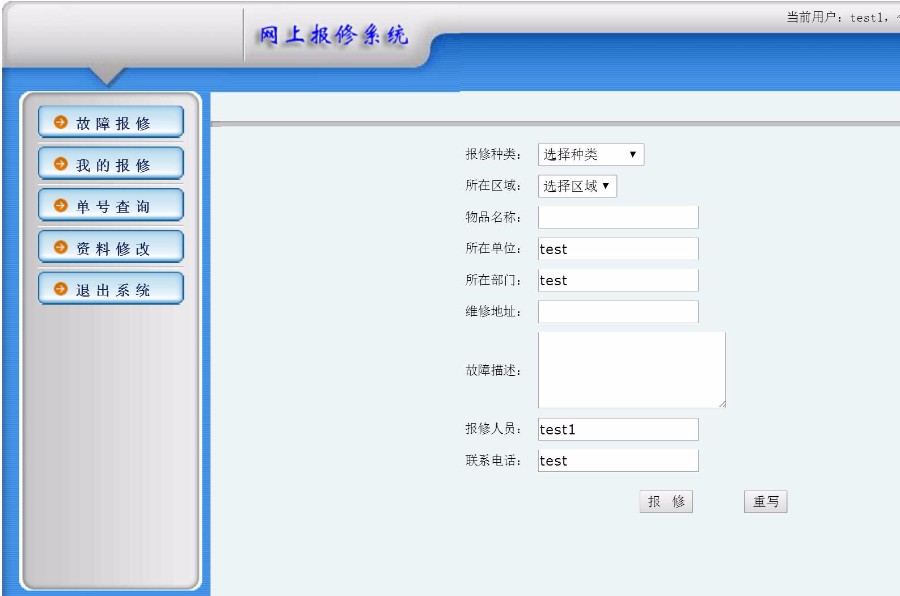Open the 单号查询 menu item

(111, 205)
